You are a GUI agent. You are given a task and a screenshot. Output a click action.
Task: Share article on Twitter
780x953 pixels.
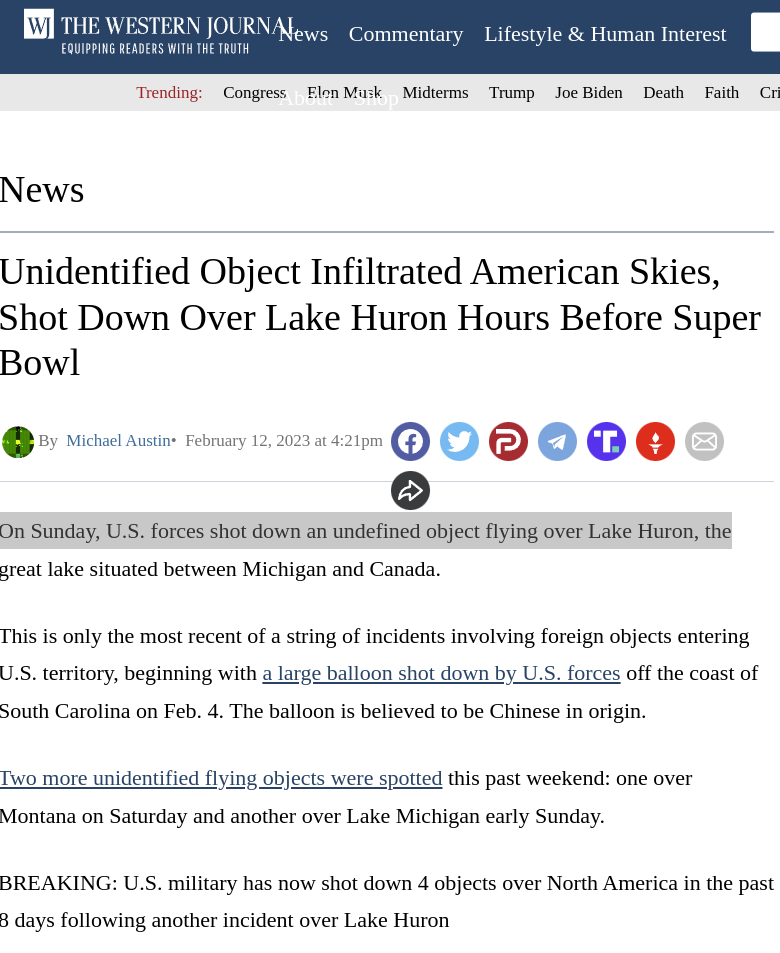point(460,441)
